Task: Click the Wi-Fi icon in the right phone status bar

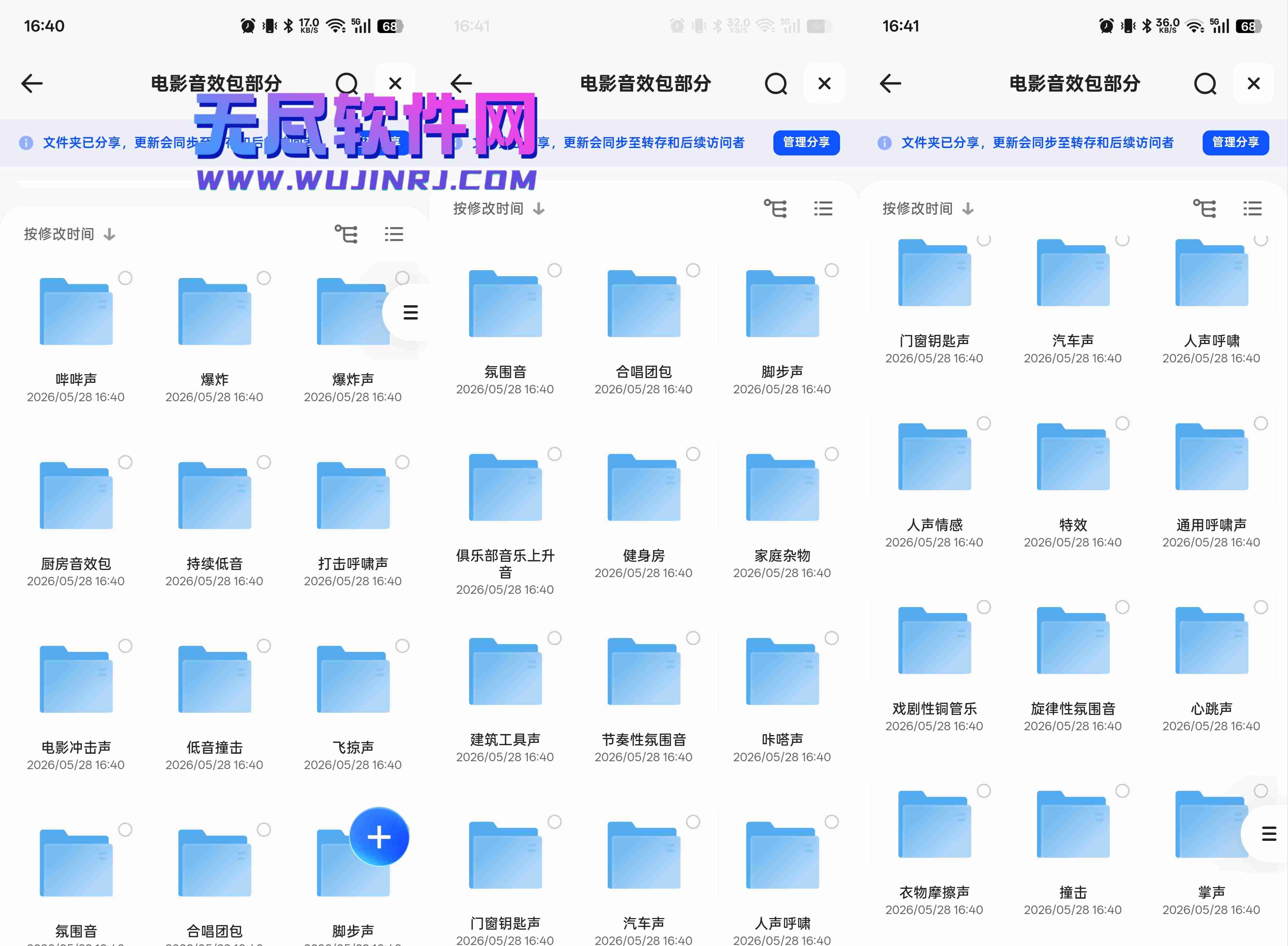Action: 1195,26
